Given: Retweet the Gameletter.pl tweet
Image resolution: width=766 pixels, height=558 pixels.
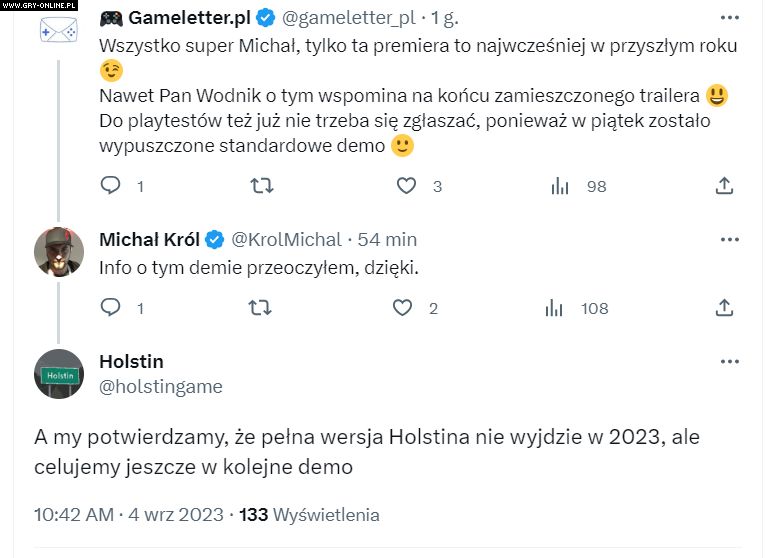Looking at the screenshot, I should coord(260,186).
